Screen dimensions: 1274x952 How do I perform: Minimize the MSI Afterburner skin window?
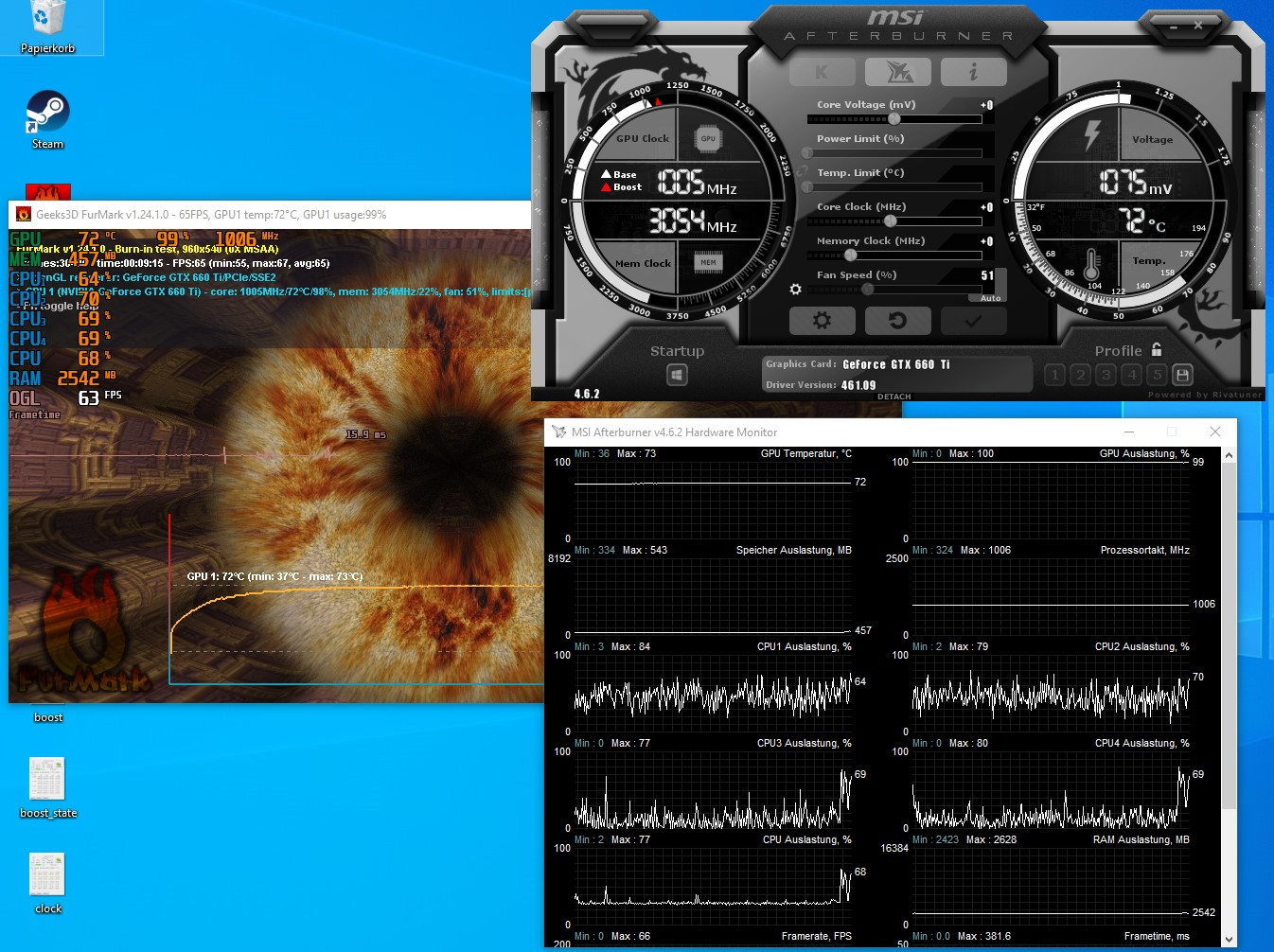tap(1174, 26)
